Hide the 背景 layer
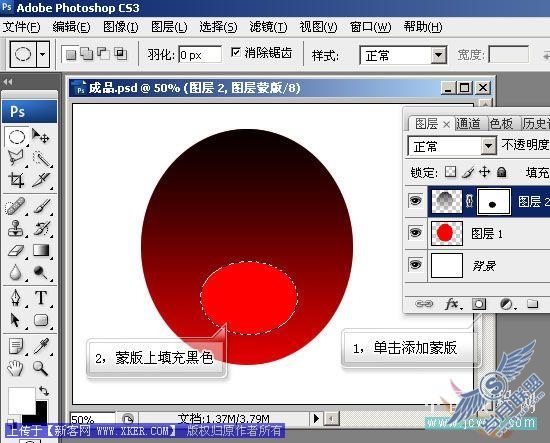The height and width of the screenshot is (443, 550). point(416,264)
